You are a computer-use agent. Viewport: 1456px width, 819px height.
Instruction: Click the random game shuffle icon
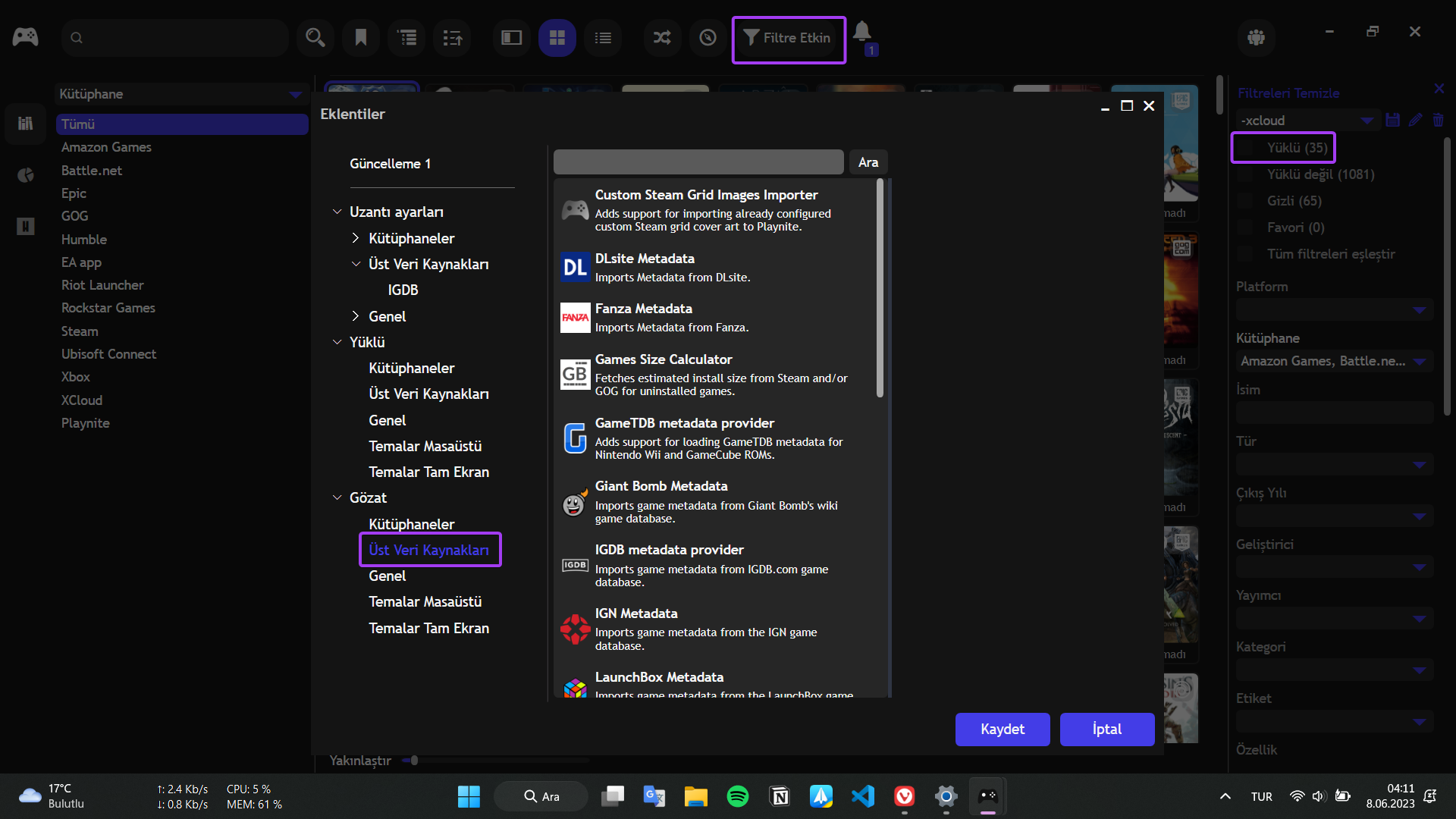tap(662, 38)
